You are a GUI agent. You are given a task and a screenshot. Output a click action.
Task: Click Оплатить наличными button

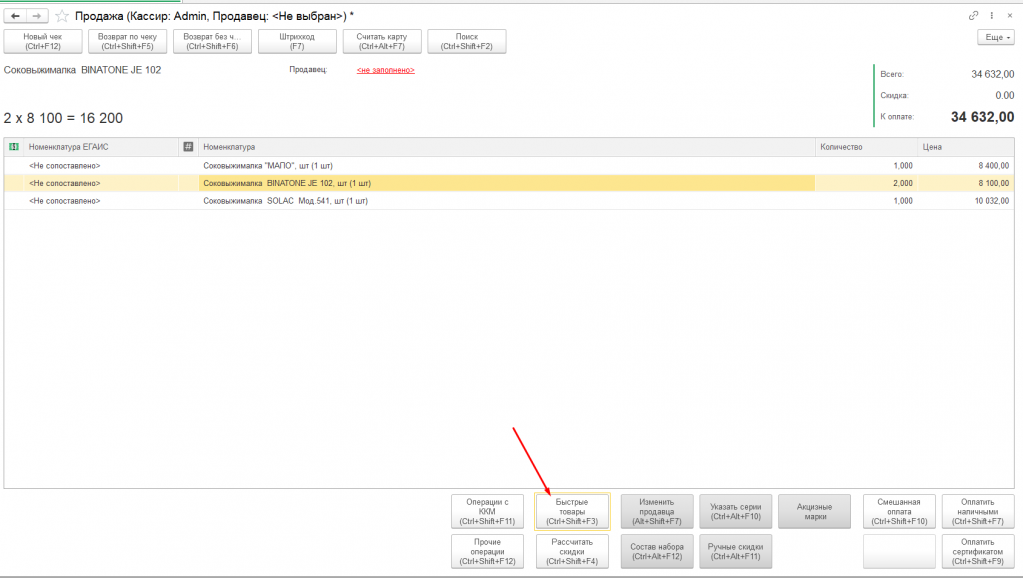pyautogui.click(x=978, y=511)
